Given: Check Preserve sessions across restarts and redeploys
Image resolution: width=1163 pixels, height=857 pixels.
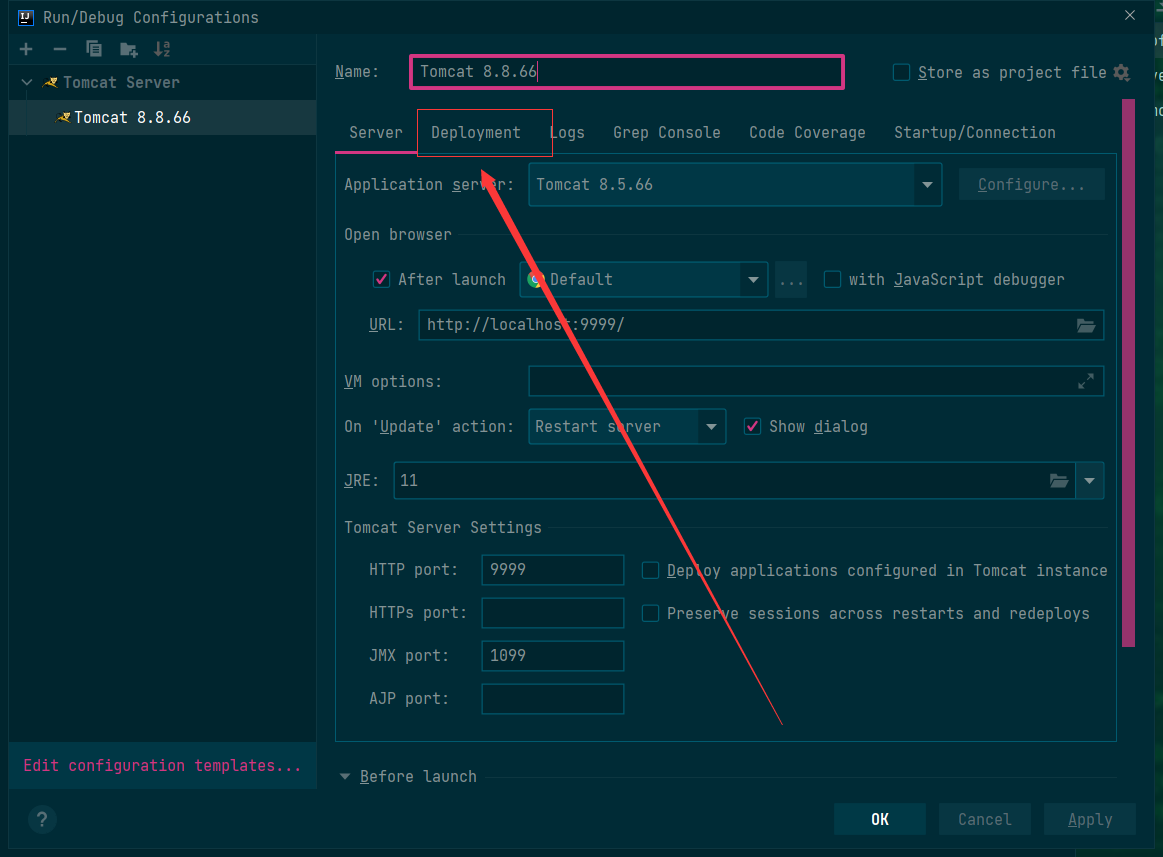Looking at the screenshot, I should point(650,613).
